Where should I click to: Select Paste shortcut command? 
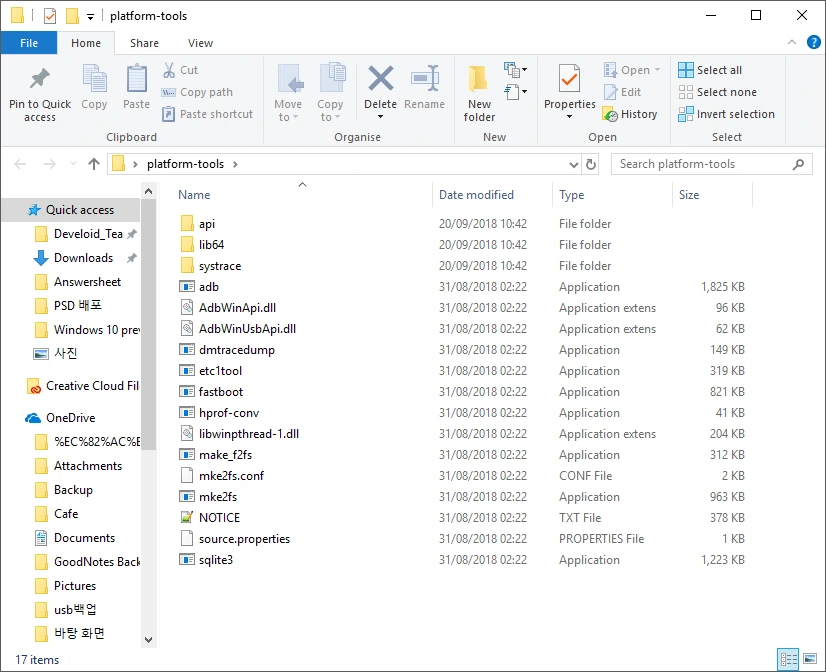coord(208,114)
